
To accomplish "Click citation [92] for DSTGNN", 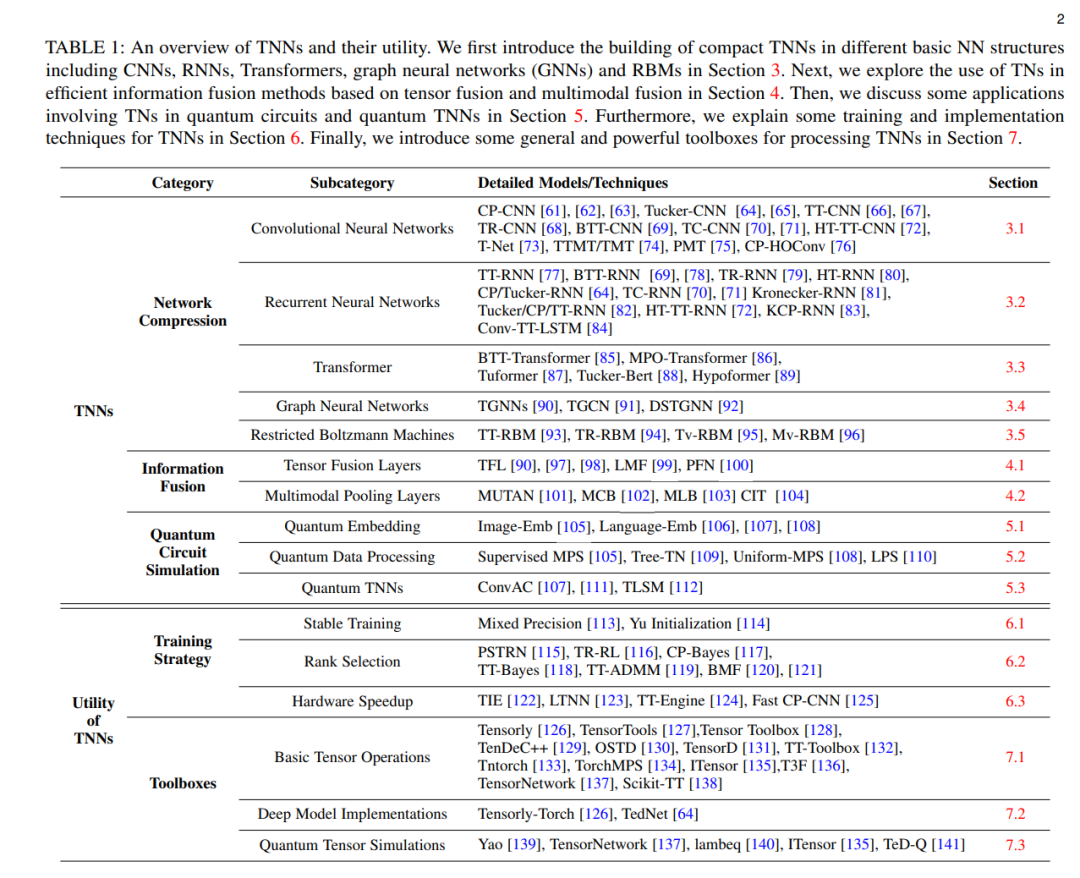I will coord(731,406).
